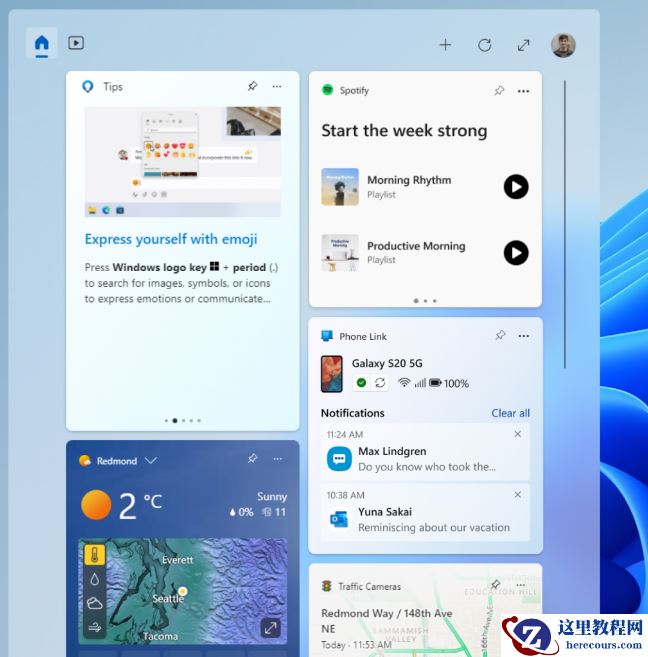The width and height of the screenshot is (648, 657).
Task: Select the precipitation map layer
Action: click(x=95, y=579)
